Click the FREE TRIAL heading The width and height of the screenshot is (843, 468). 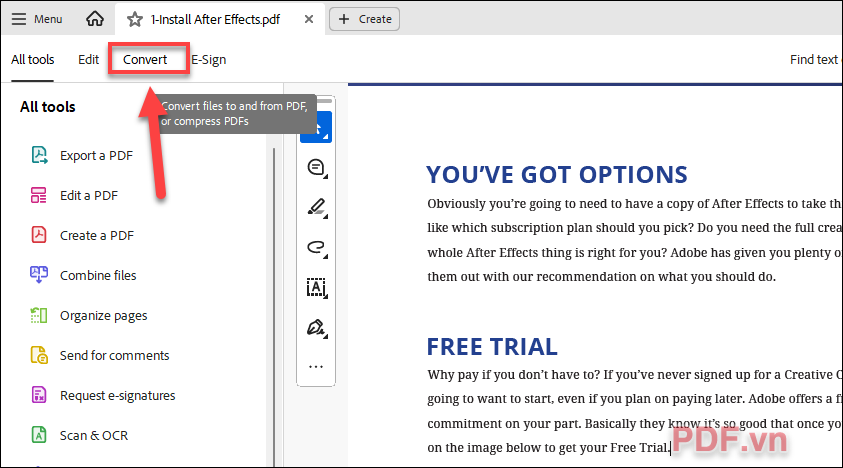pos(492,347)
